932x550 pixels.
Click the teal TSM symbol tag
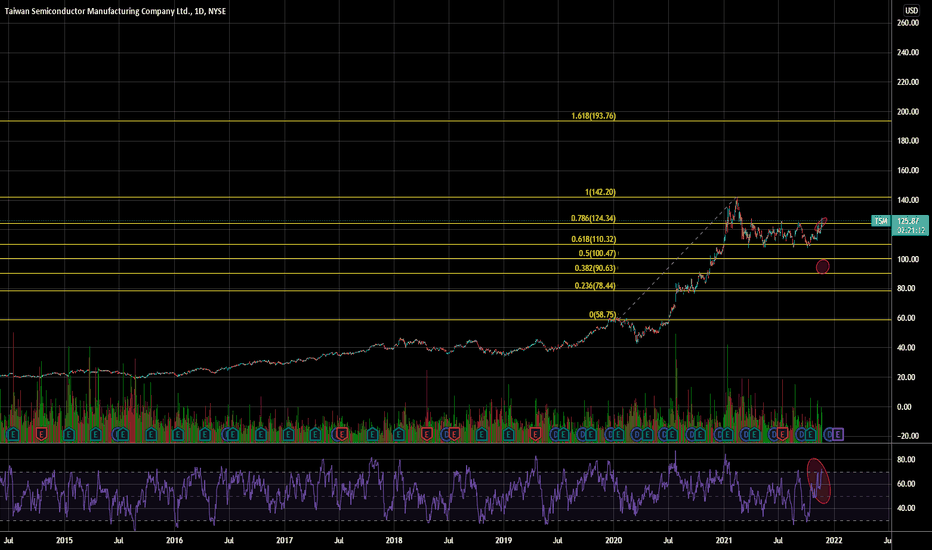[880, 221]
